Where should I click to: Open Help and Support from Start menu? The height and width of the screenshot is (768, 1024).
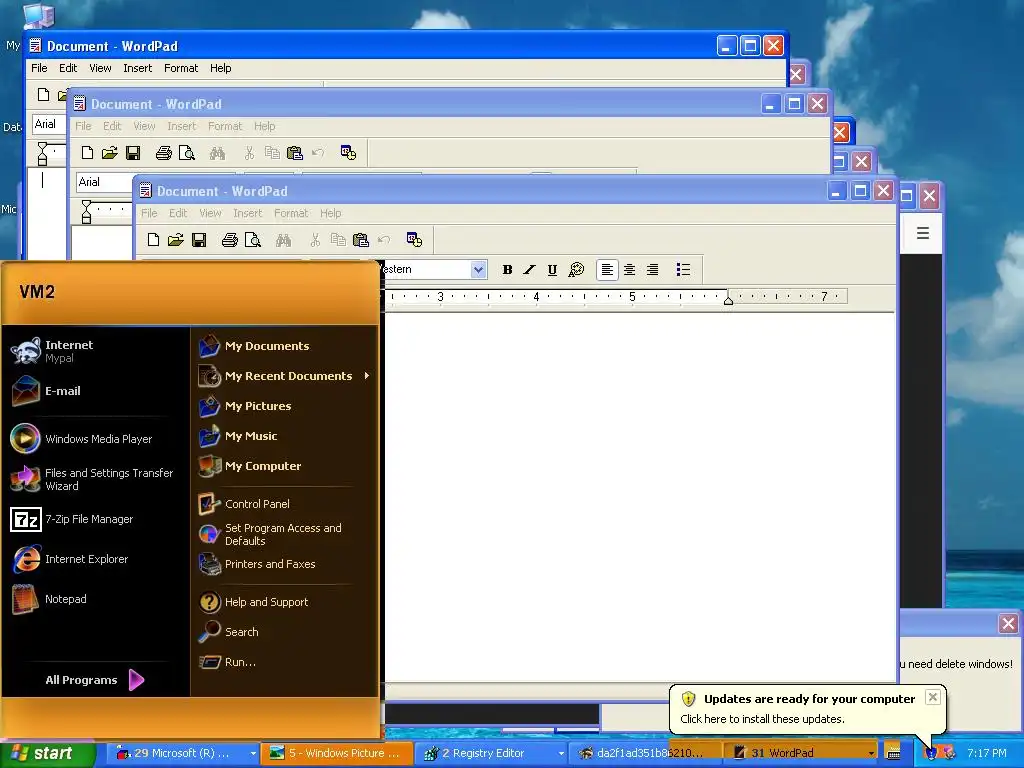pos(285,602)
